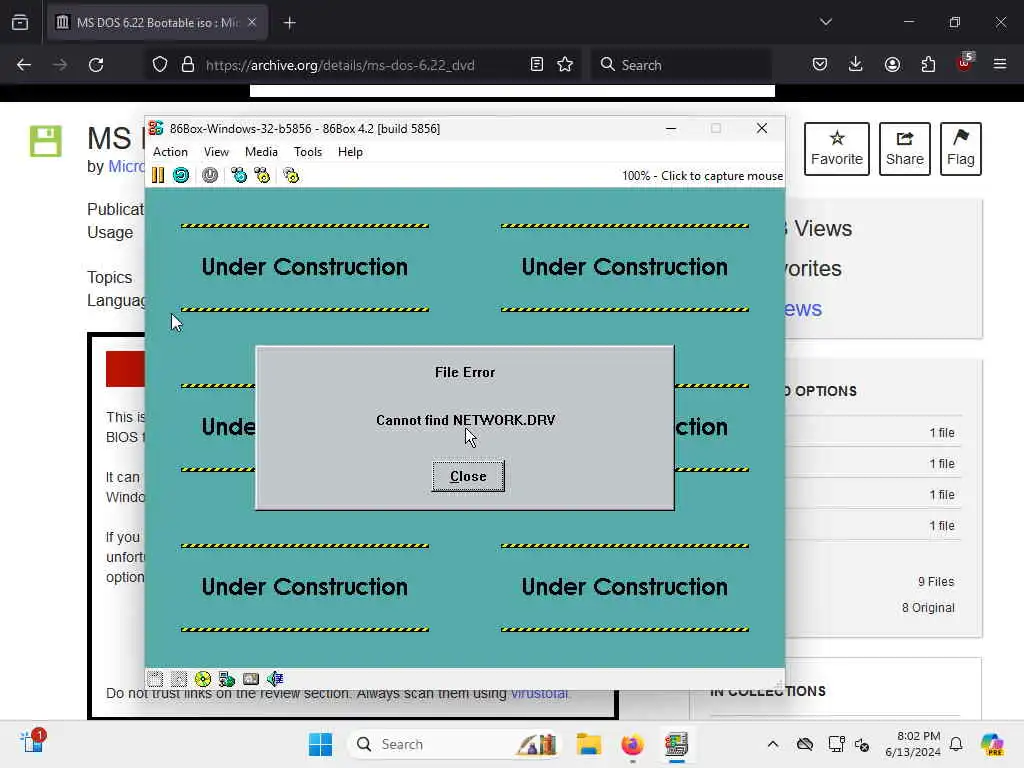Expand the list all tabs chevron
This screenshot has height=768, width=1024.
point(825,22)
